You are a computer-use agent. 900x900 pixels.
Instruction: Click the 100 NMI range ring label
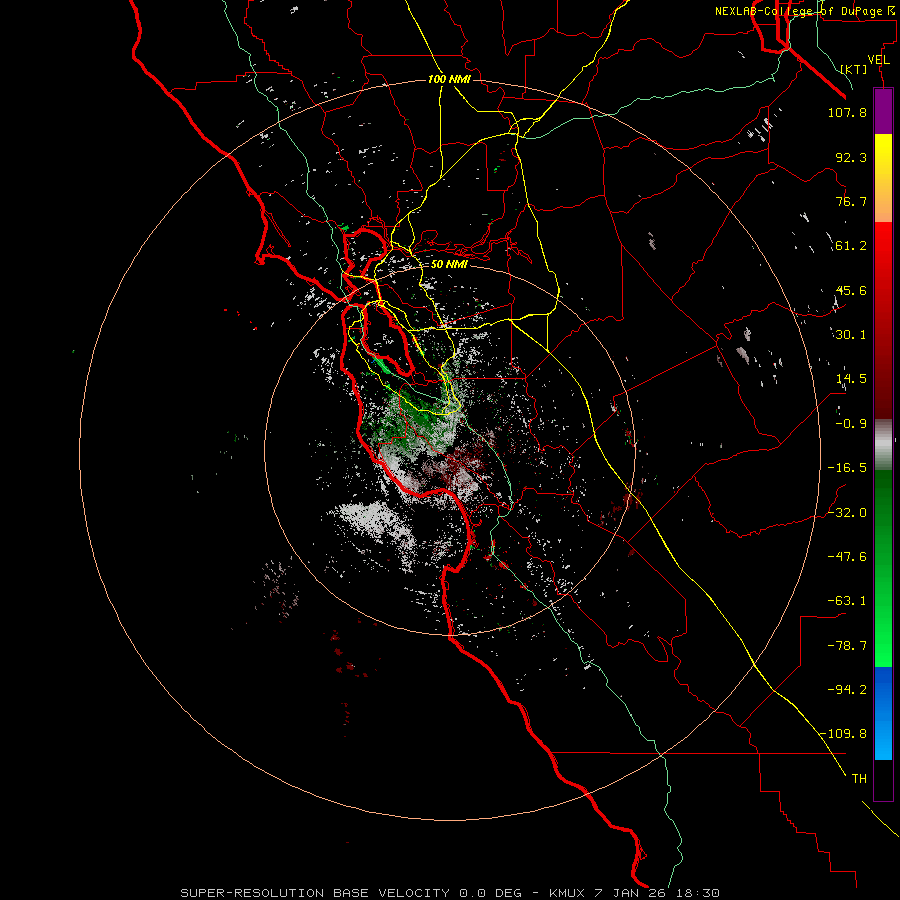[449, 79]
